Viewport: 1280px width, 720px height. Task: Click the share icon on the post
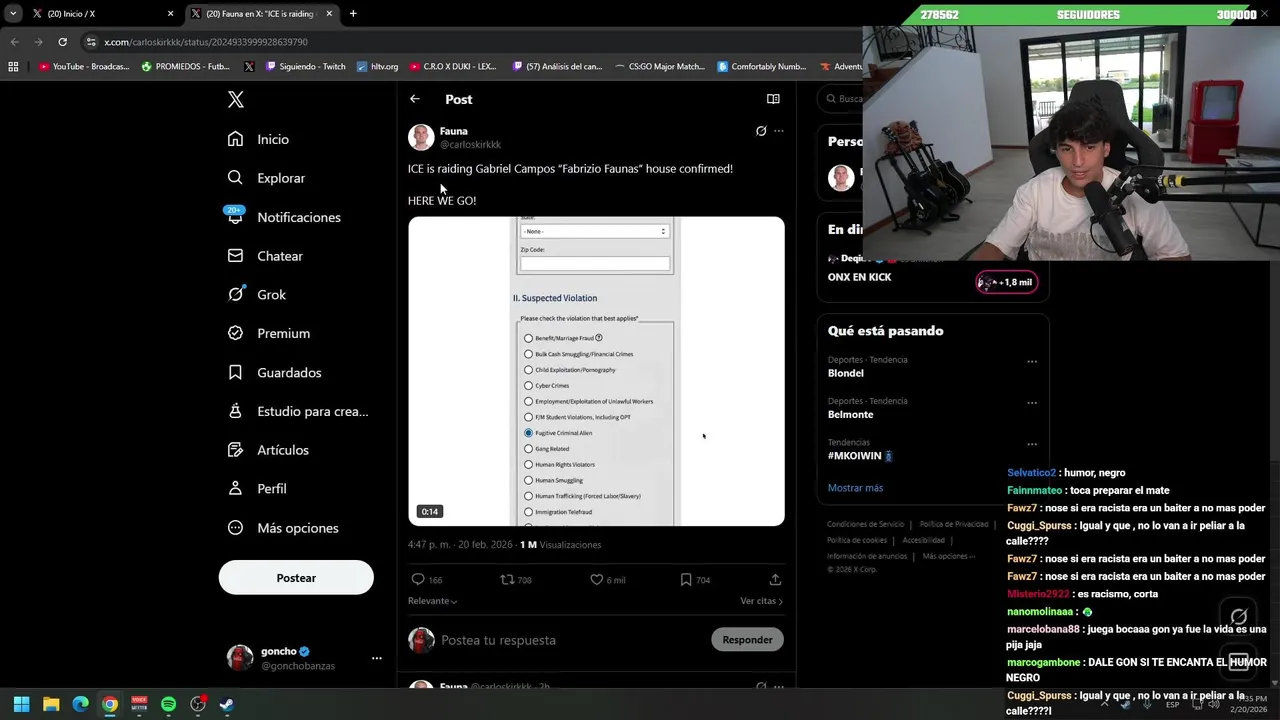click(775, 579)
